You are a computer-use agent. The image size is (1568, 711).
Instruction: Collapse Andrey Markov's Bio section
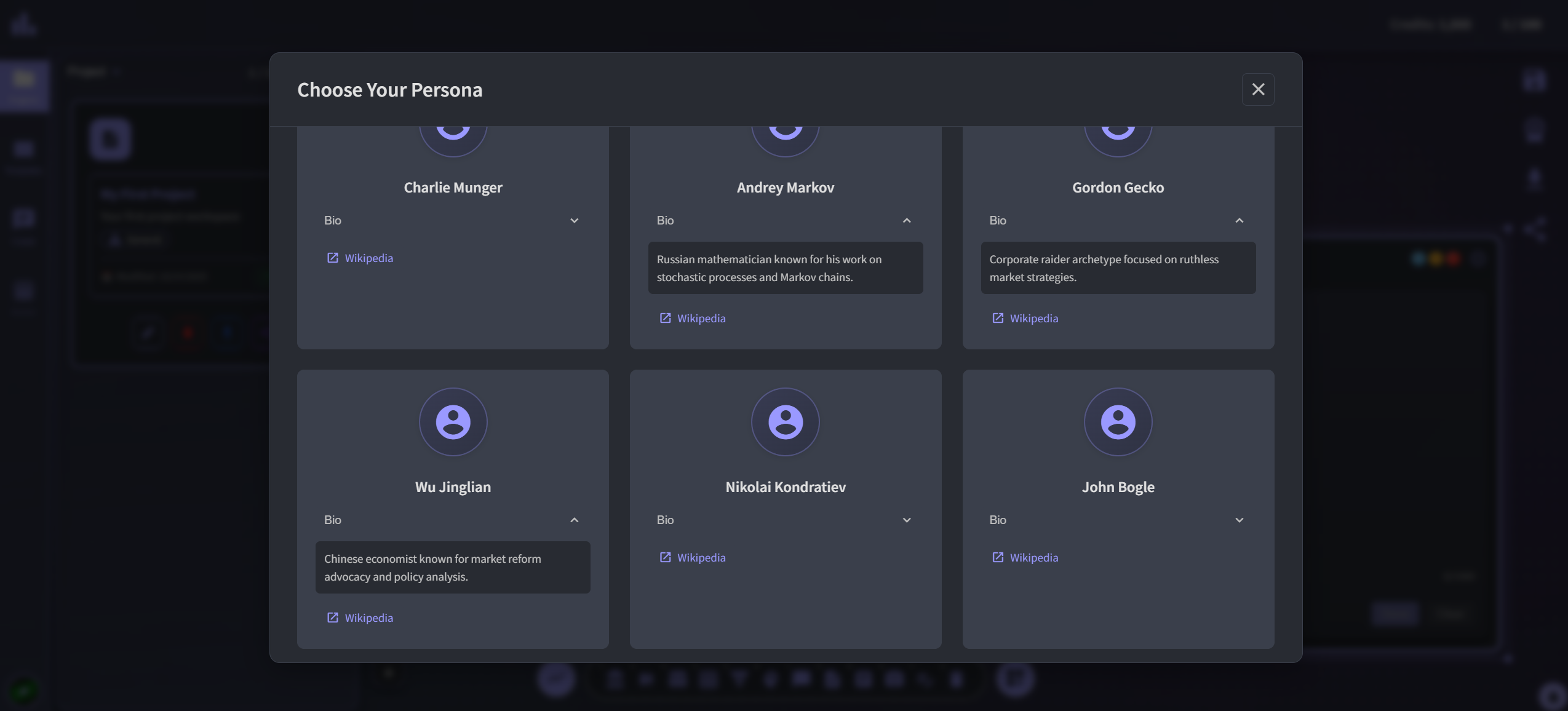906,220
